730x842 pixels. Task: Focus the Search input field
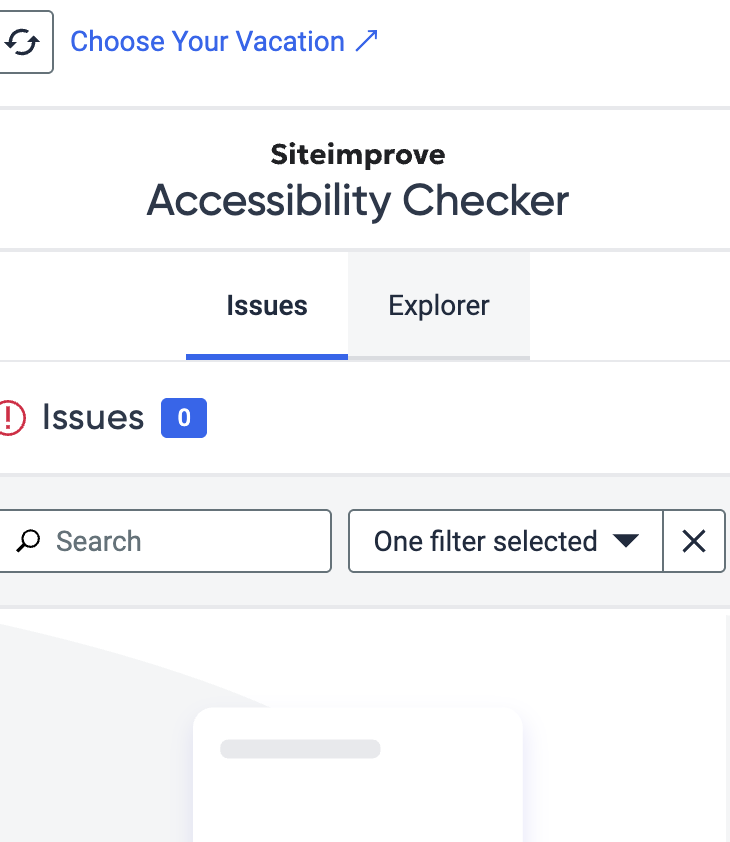tap(164, 541)
